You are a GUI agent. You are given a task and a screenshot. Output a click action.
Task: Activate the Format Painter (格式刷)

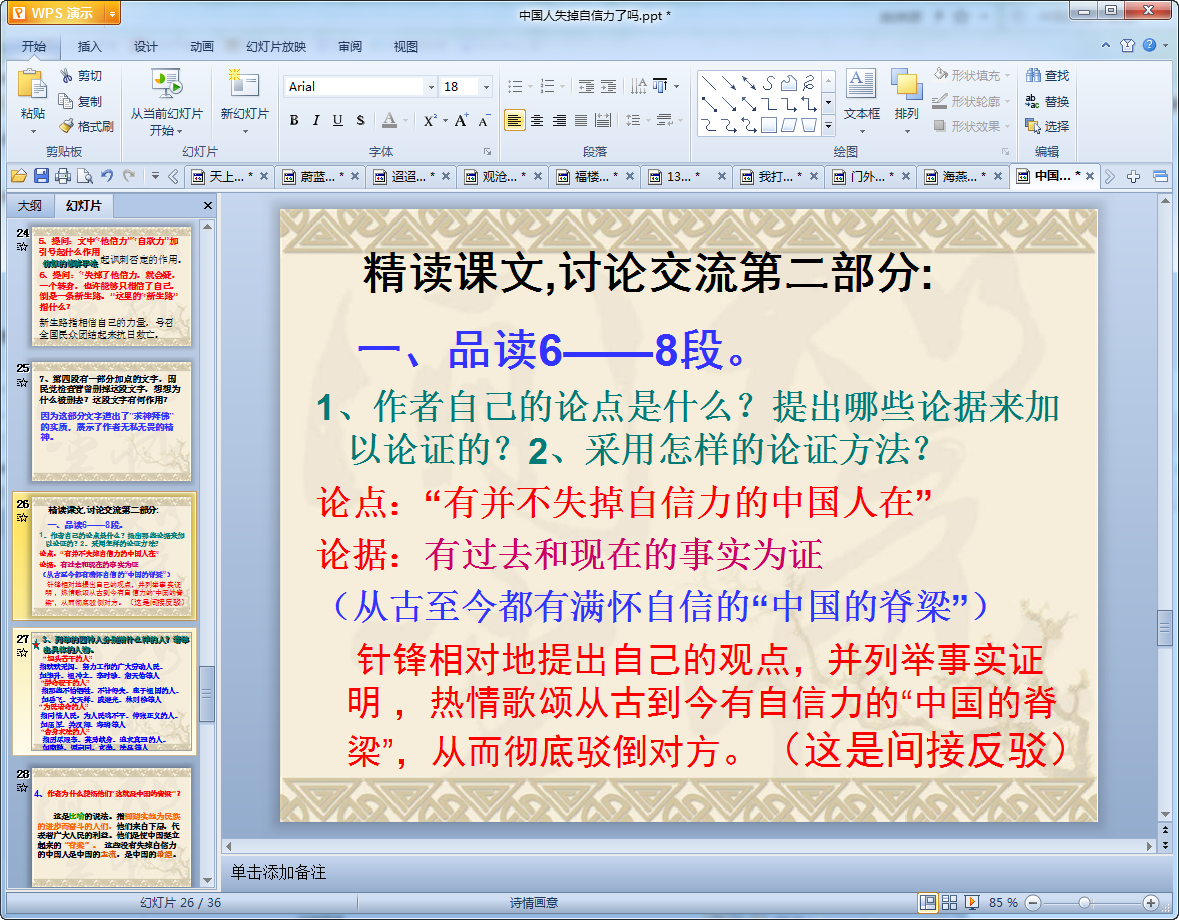click(x=86, y=126)
